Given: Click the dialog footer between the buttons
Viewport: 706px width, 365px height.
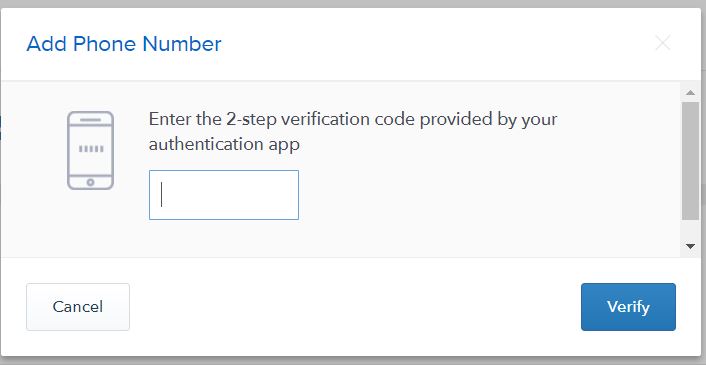Looking at the screenshot, I should [355, 307].
